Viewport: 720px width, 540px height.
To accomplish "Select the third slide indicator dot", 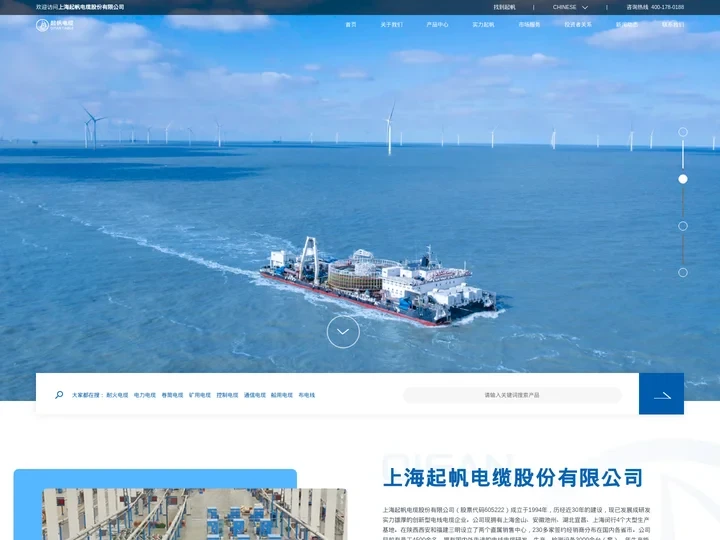I will click(x=683, y=226).
